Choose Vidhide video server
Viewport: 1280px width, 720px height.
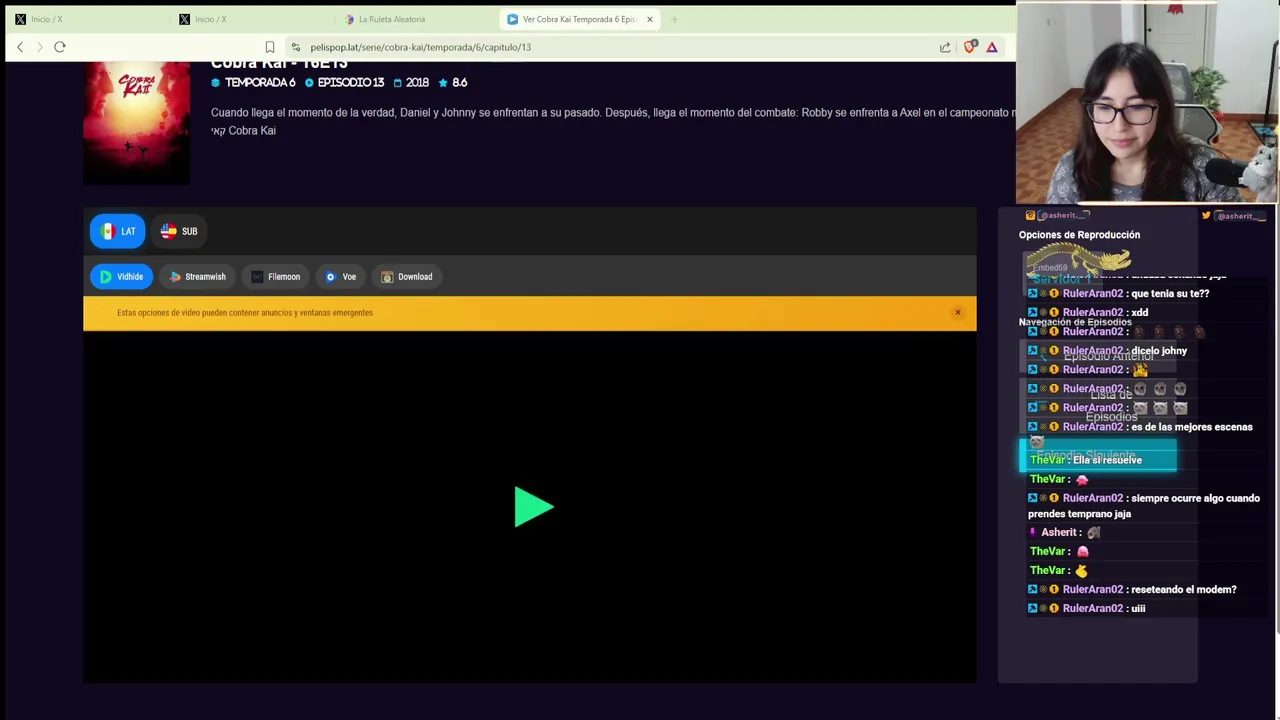[x=121, y=277]
